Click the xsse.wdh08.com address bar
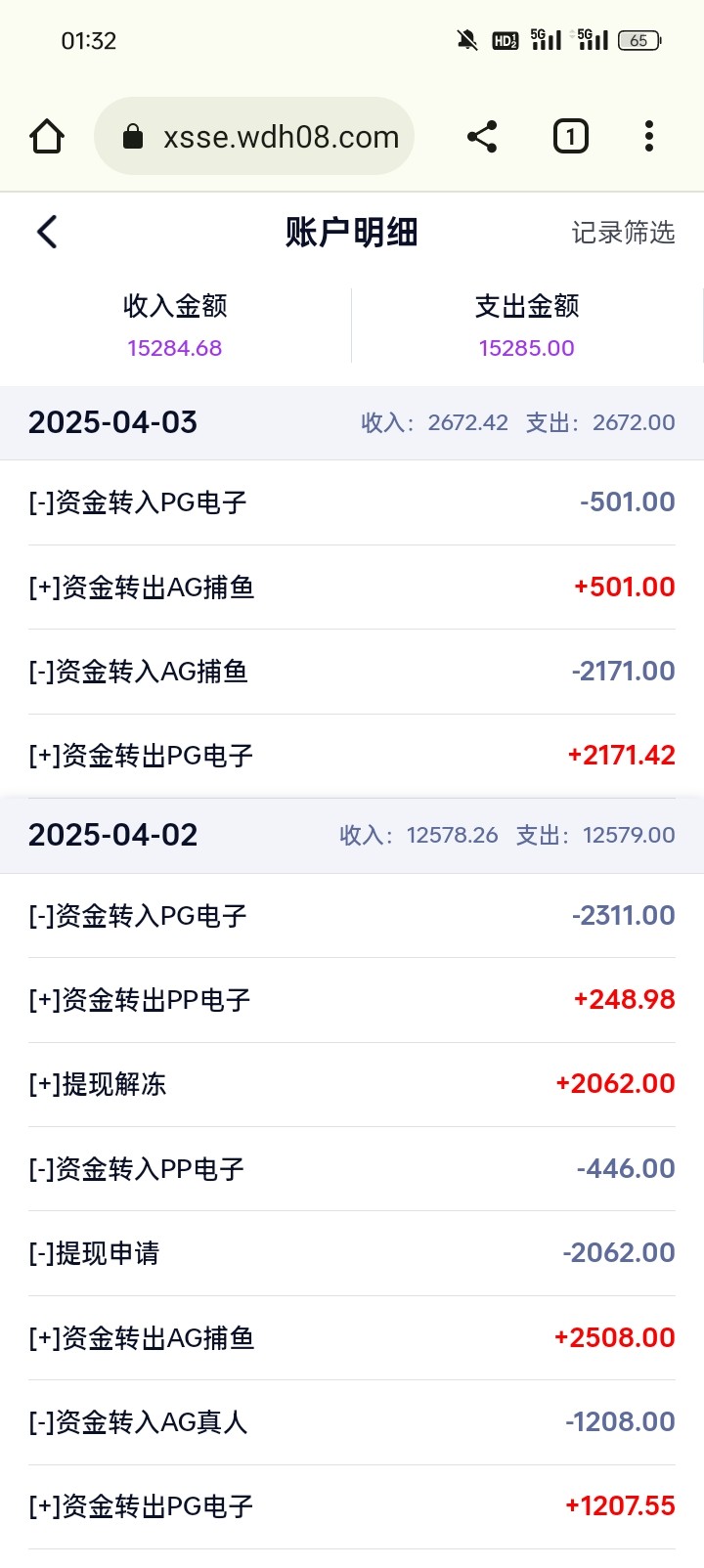 281,137
